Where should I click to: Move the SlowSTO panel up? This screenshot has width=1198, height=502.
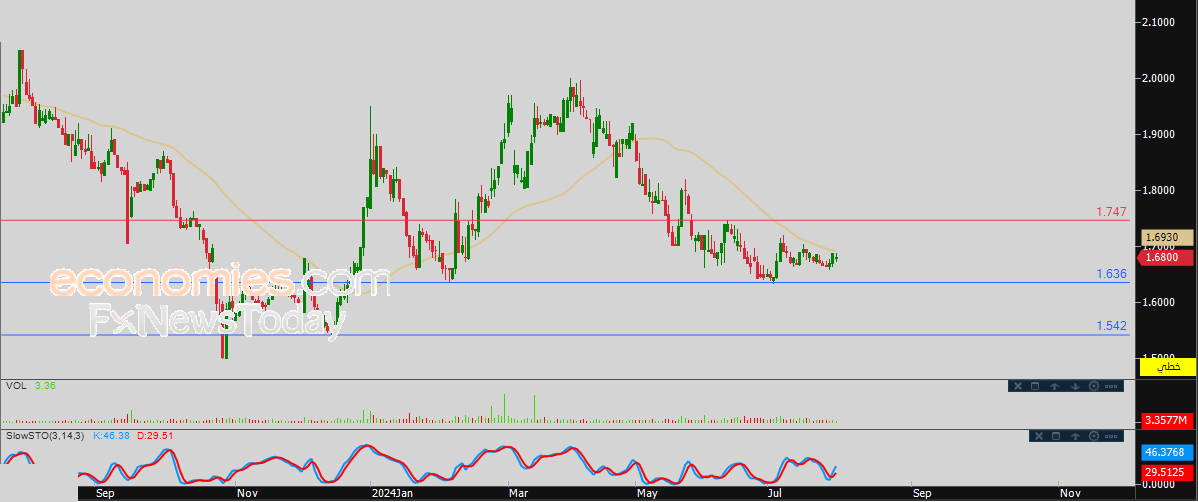click(x=1075, y=436)
